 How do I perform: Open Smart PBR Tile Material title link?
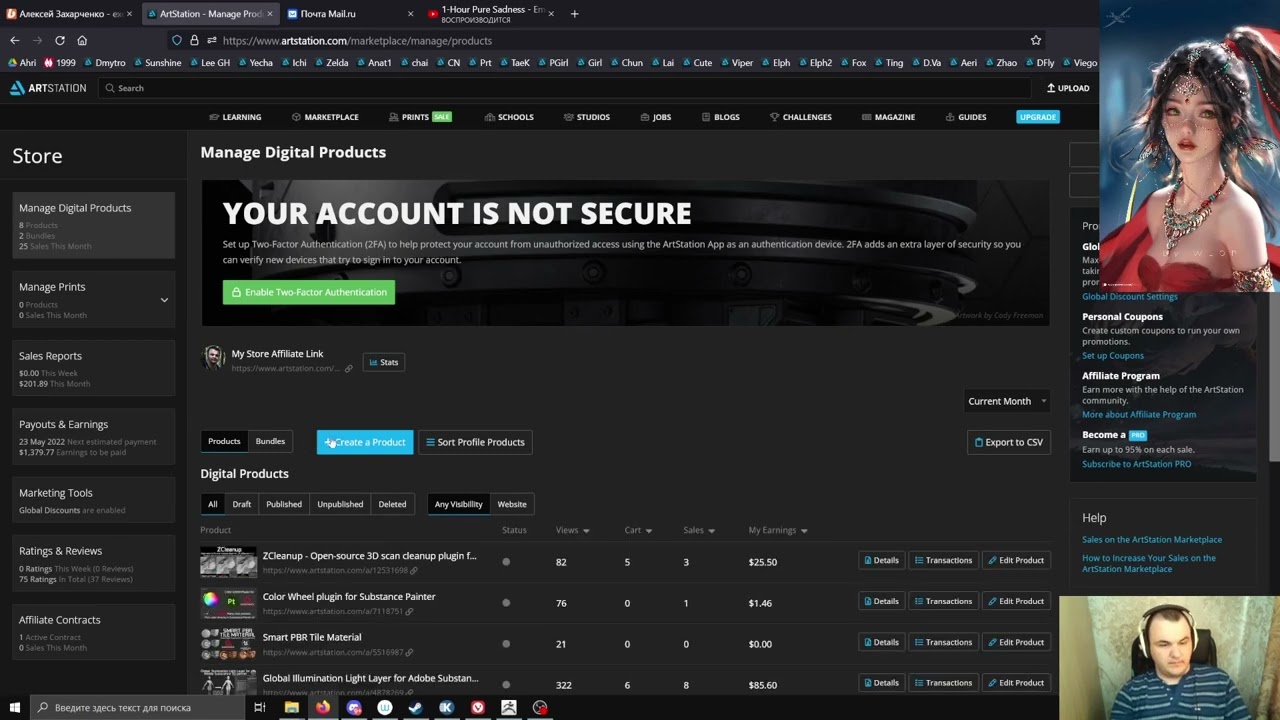[x=312, y=637]
